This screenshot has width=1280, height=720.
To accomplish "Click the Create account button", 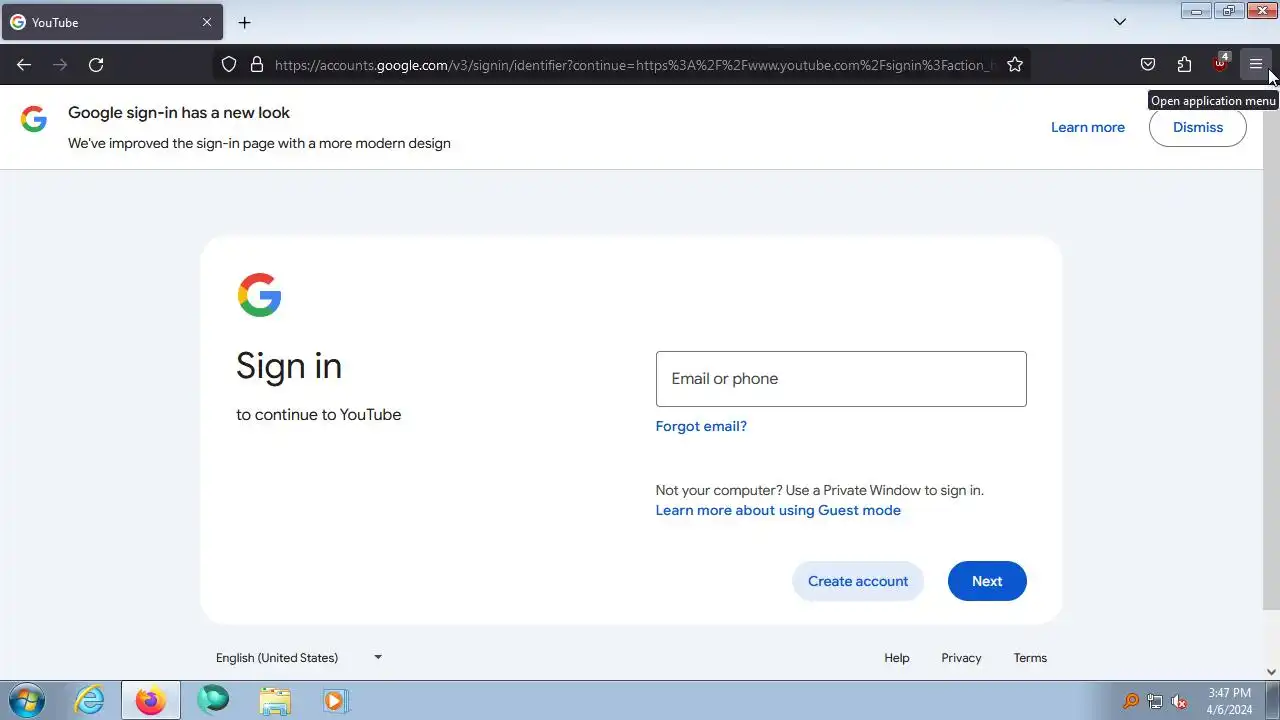I will tap(858, 581).
